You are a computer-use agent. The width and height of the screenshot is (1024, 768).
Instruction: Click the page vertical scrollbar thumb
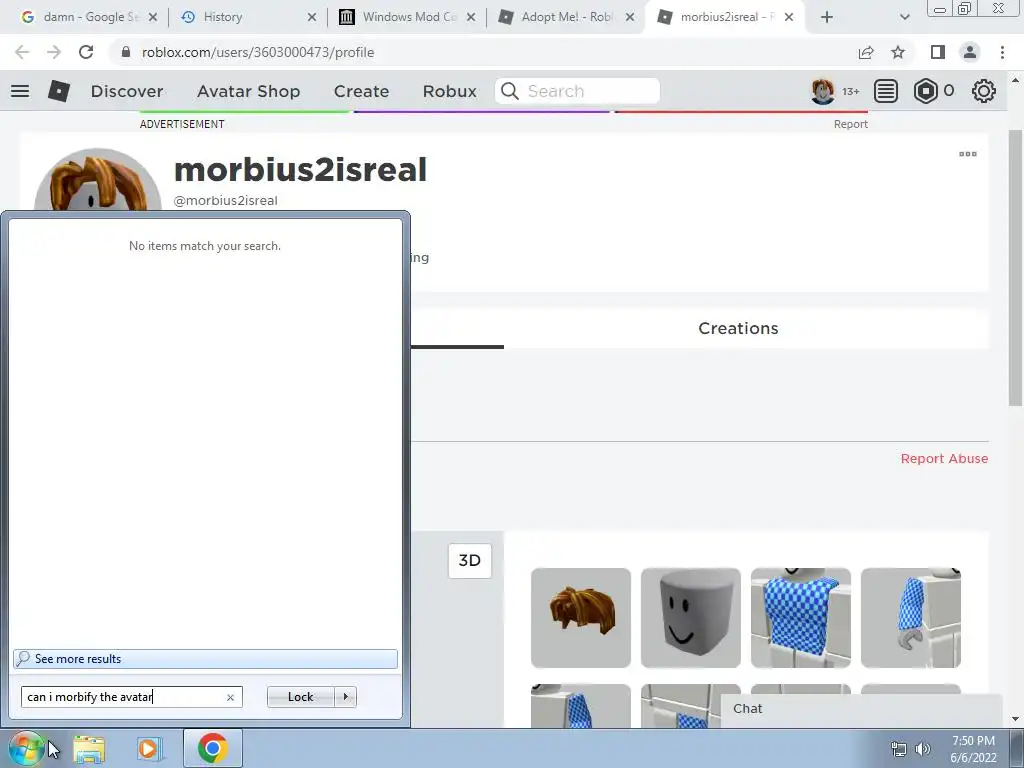coord(1015,268)
